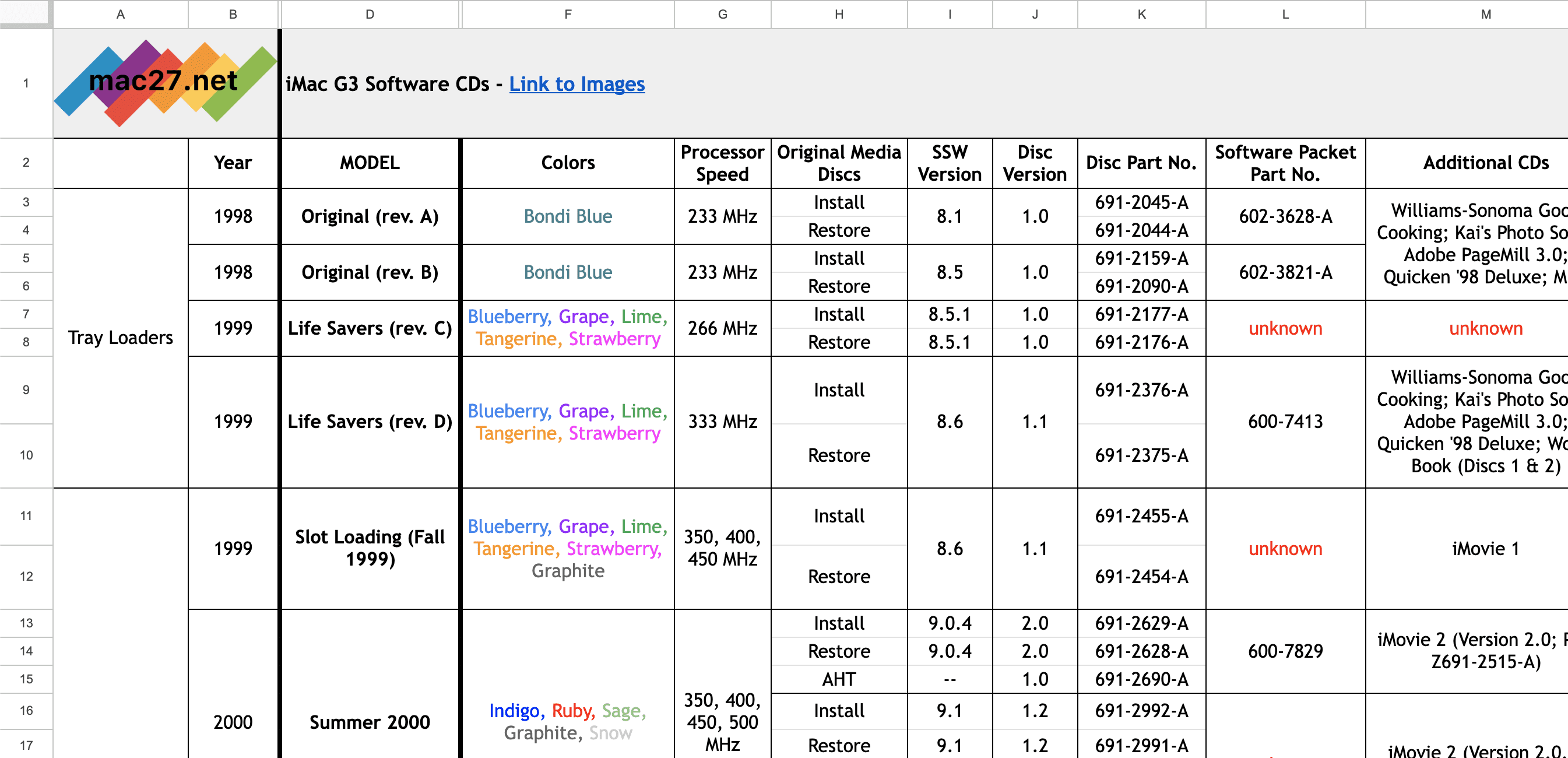Open the Link to Images hyperlink
Image resolution: width=1568 pixels, height=758 pixels.
pyautogui.click(x=576, y=84)
